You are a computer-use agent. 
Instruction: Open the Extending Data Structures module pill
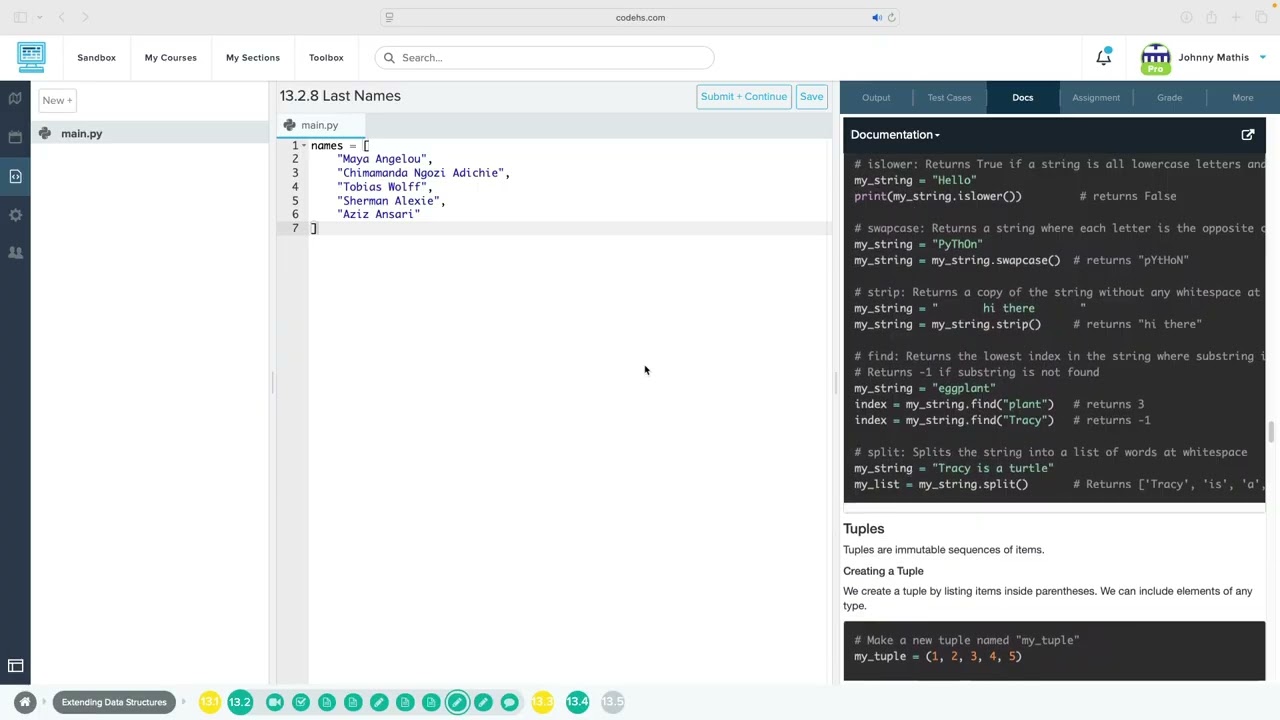click(x=114, y=702)
